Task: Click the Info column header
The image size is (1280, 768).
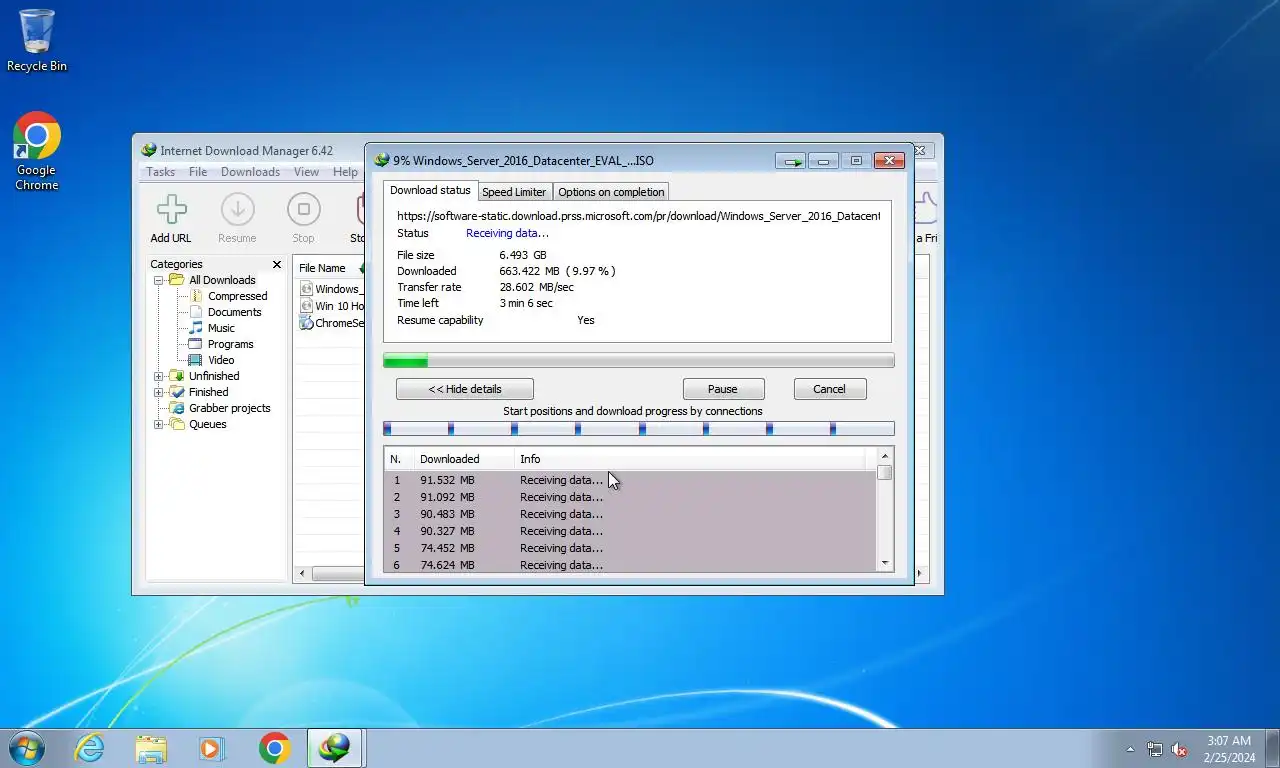Action: click(x=690, y=459)
